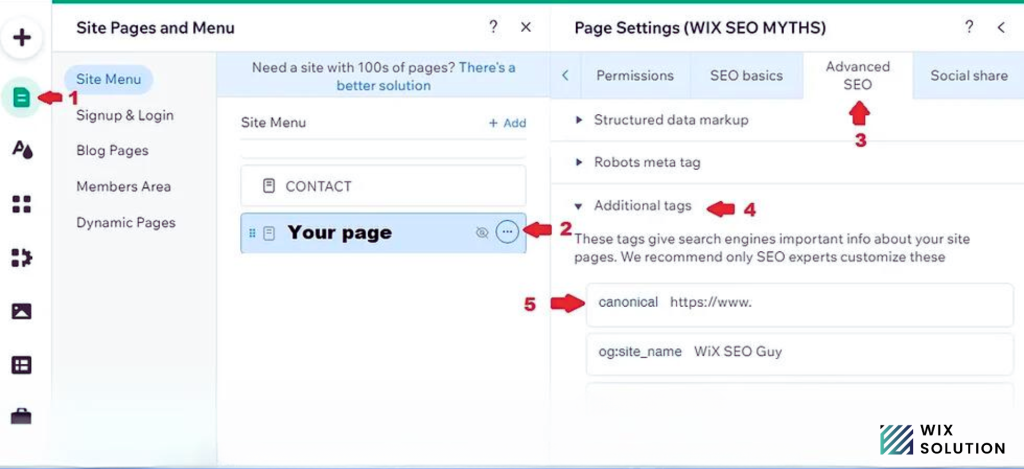Open Signup & Login section
Viewport: 1024px width, 469px height.
click(x=125, y=116)
